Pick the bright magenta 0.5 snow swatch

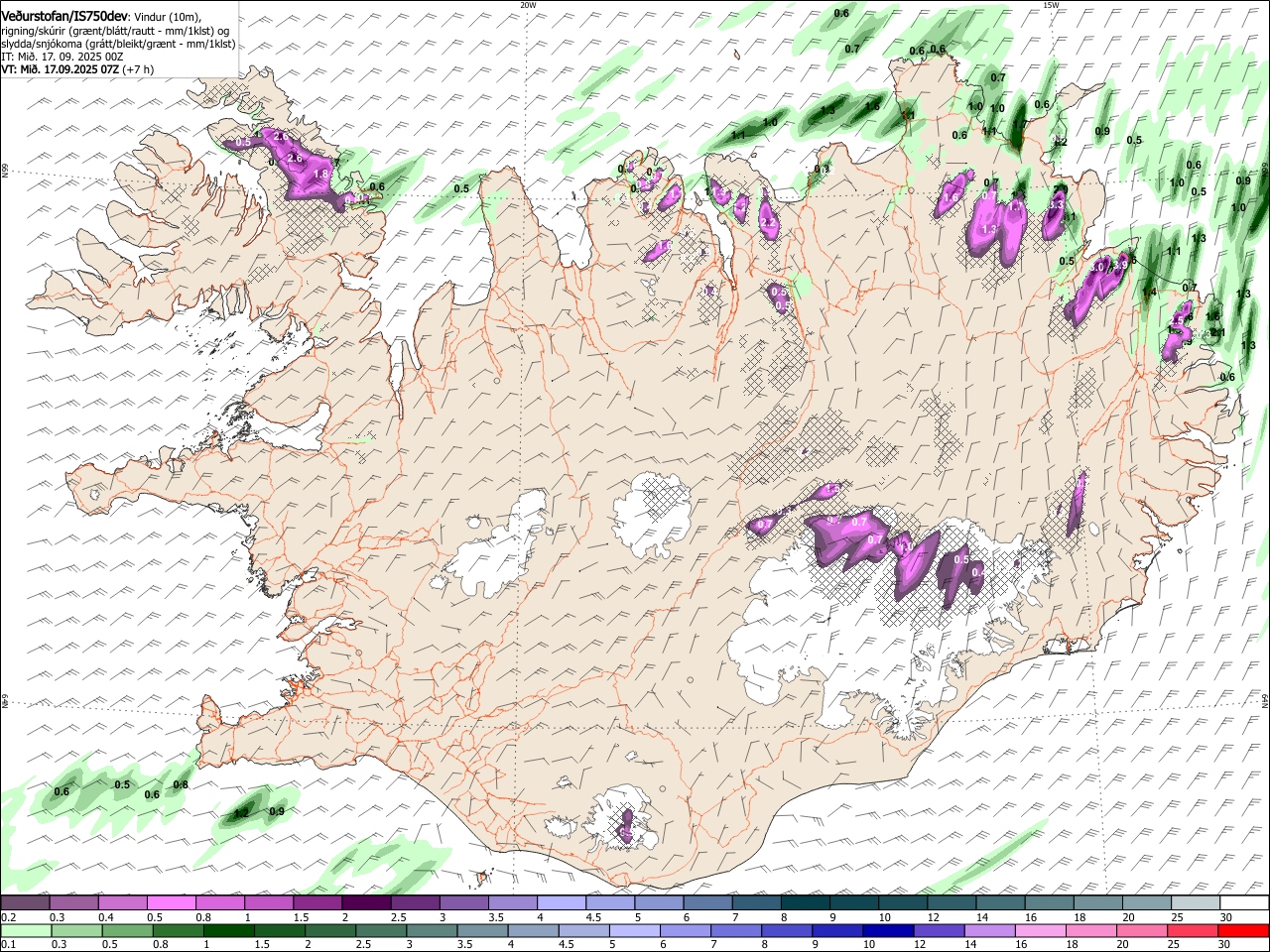(x=171, y=903)
